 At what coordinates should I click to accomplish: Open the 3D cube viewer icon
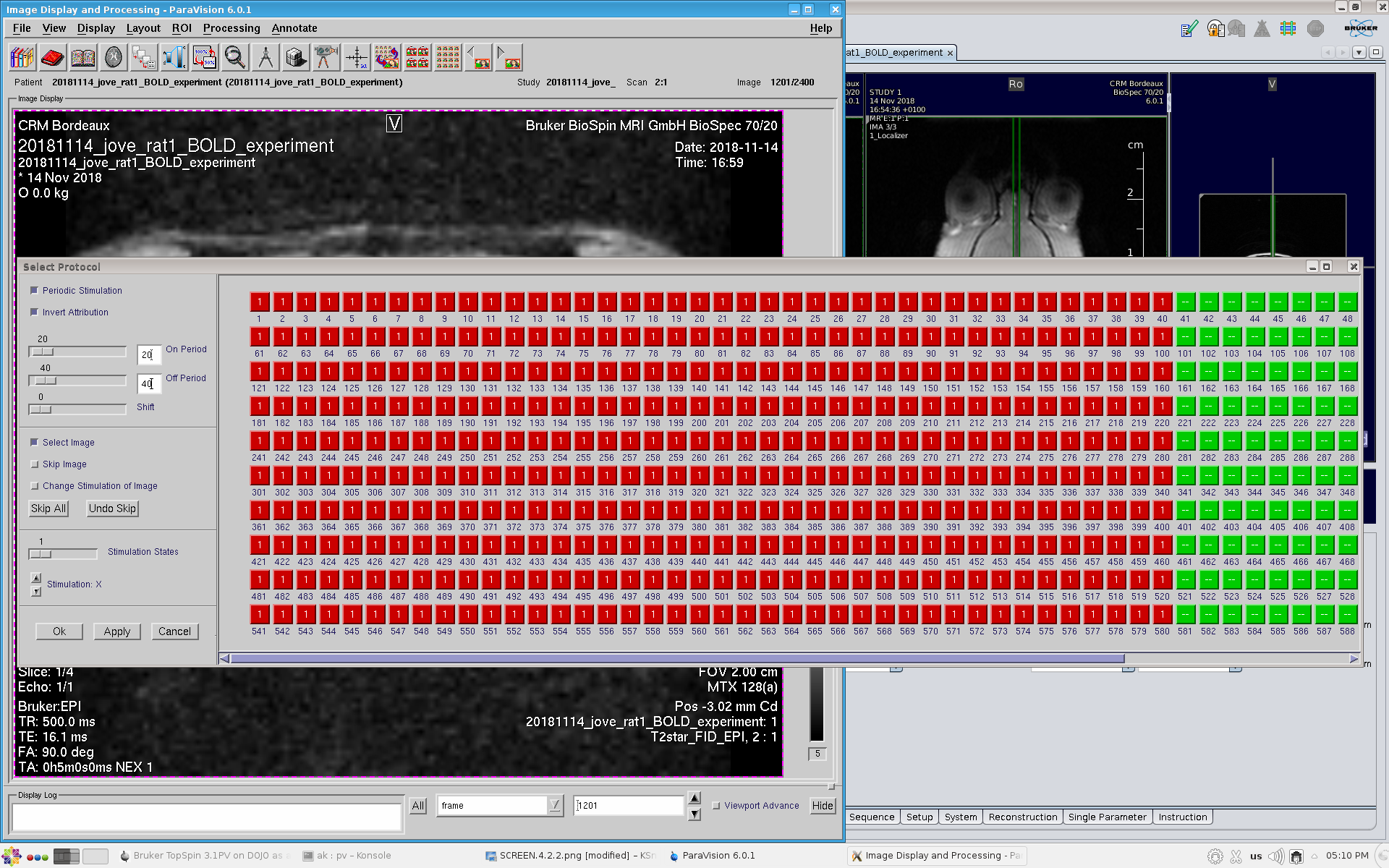click(295, 57)
